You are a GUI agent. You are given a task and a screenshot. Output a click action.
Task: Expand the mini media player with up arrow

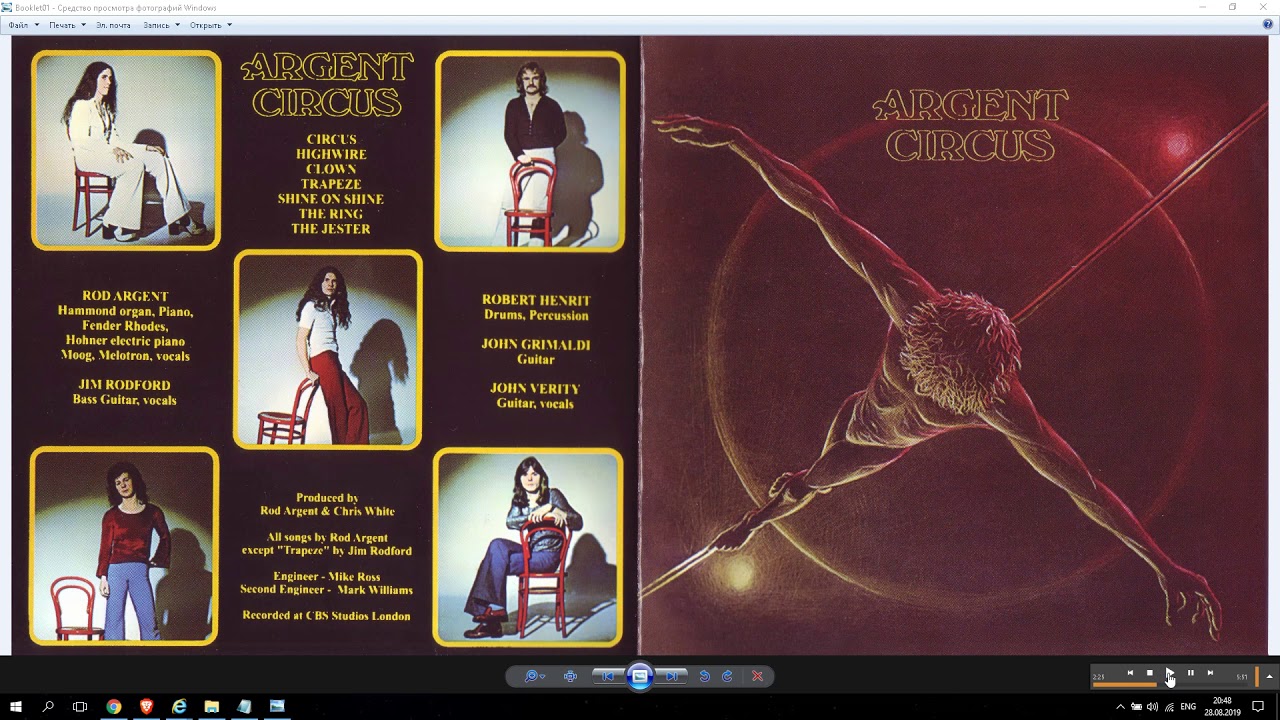(x=1269, y=676)
